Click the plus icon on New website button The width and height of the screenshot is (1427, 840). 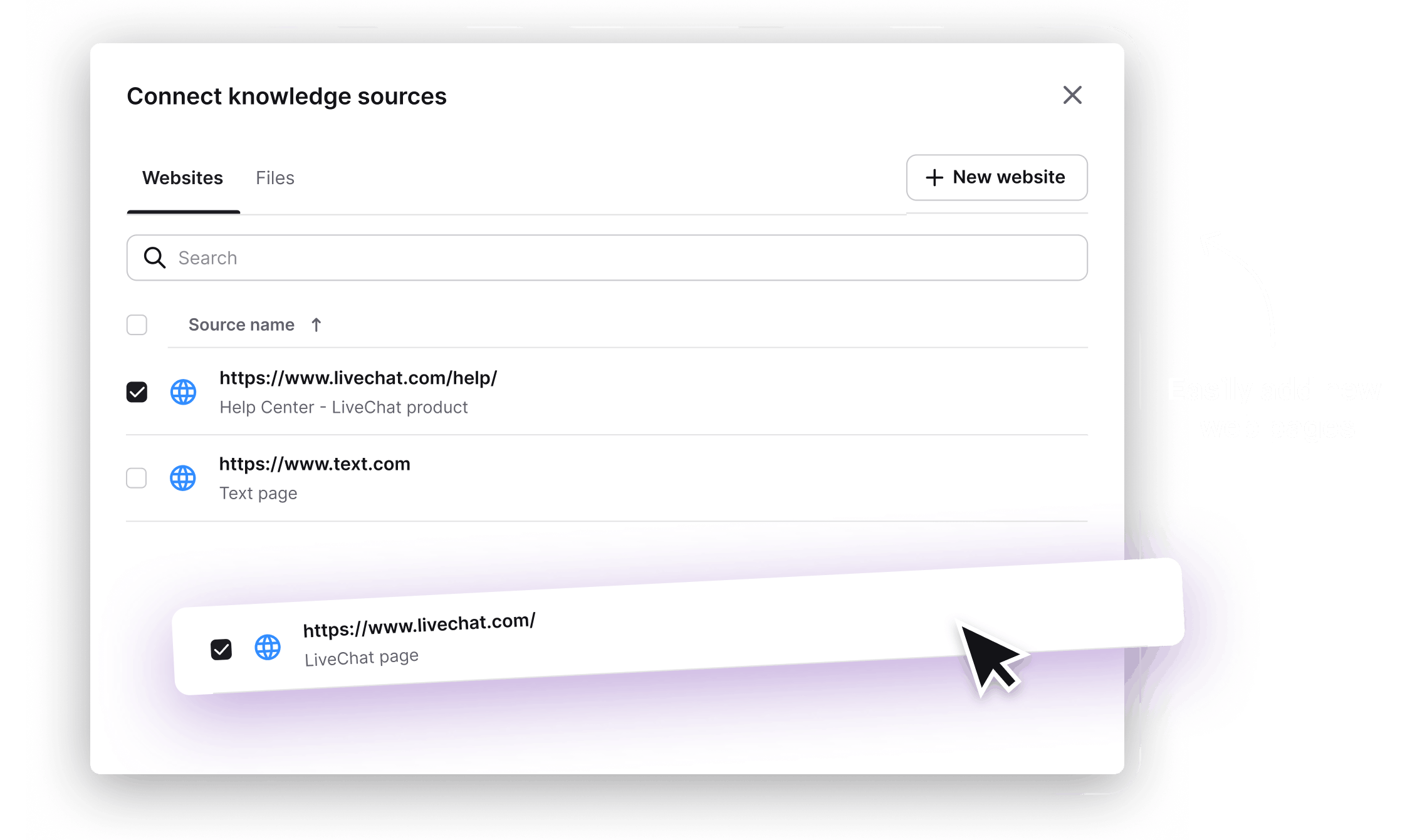click(x=934, y=177)
